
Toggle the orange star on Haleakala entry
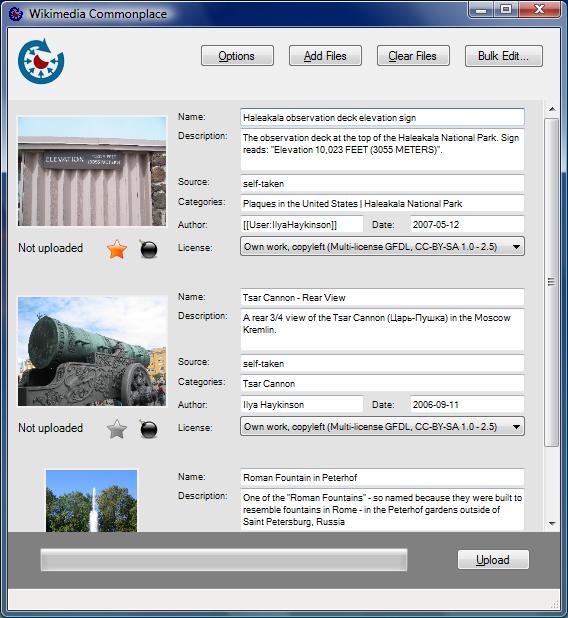click(117, 249)
